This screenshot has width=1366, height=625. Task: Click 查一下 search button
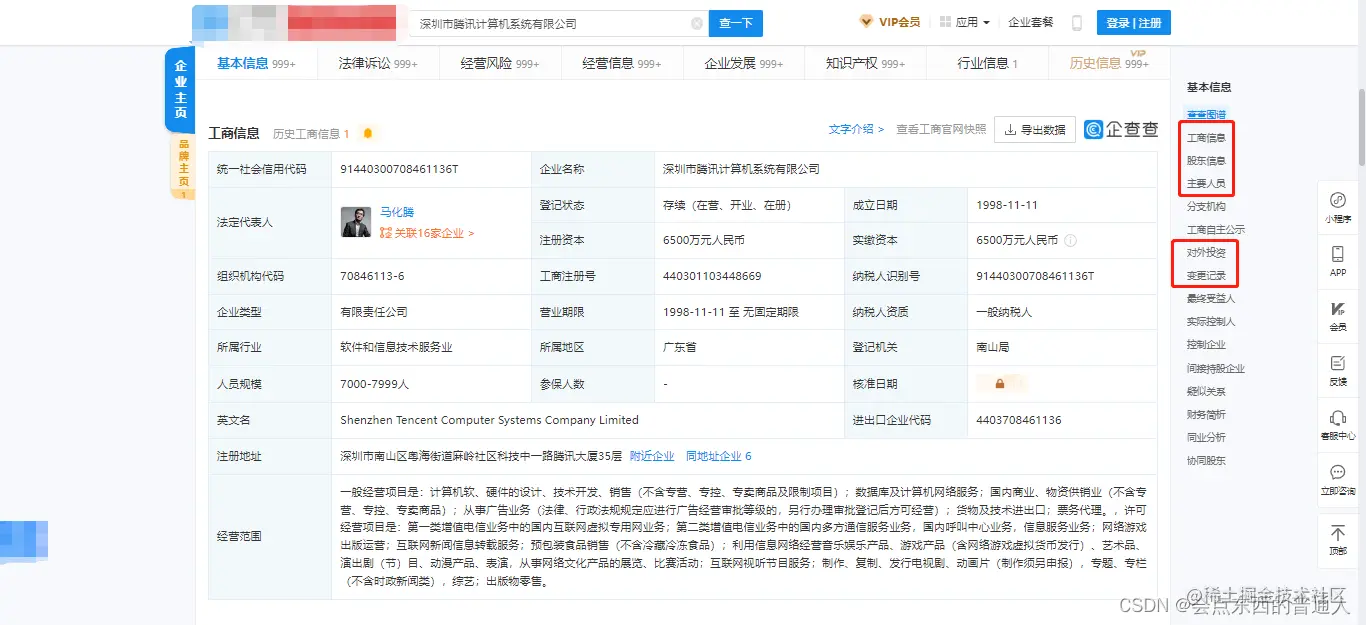tap(736, 23)
